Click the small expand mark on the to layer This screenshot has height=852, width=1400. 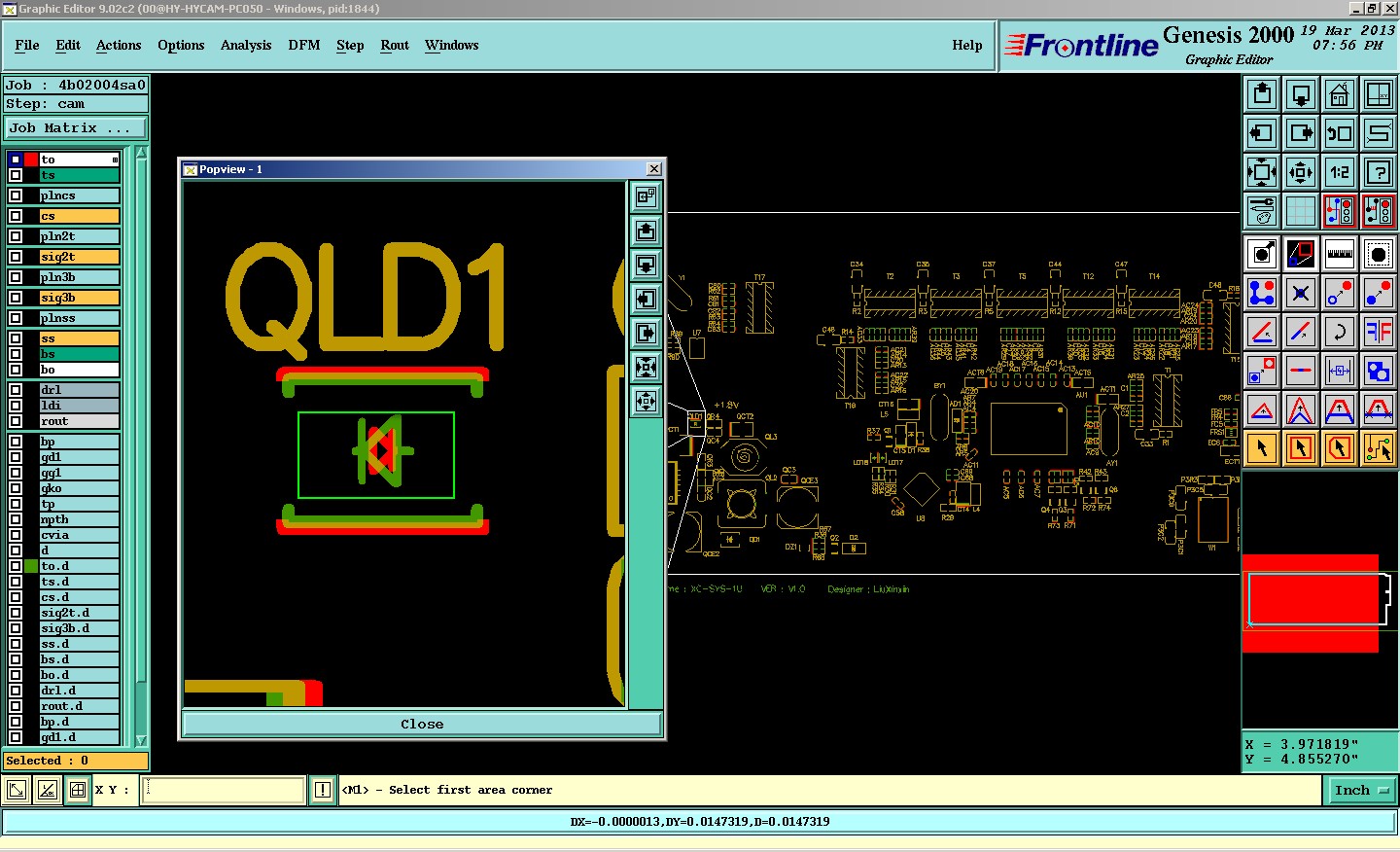(x=115, y=160)
